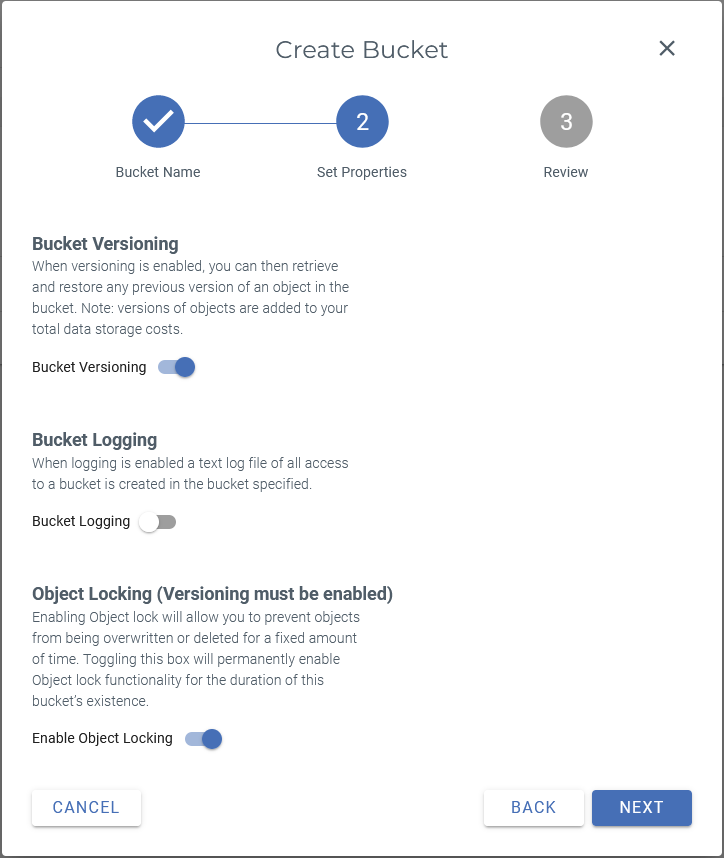Disable the Bucket Versioning switch
724x858 pixels.
(177, 367)
